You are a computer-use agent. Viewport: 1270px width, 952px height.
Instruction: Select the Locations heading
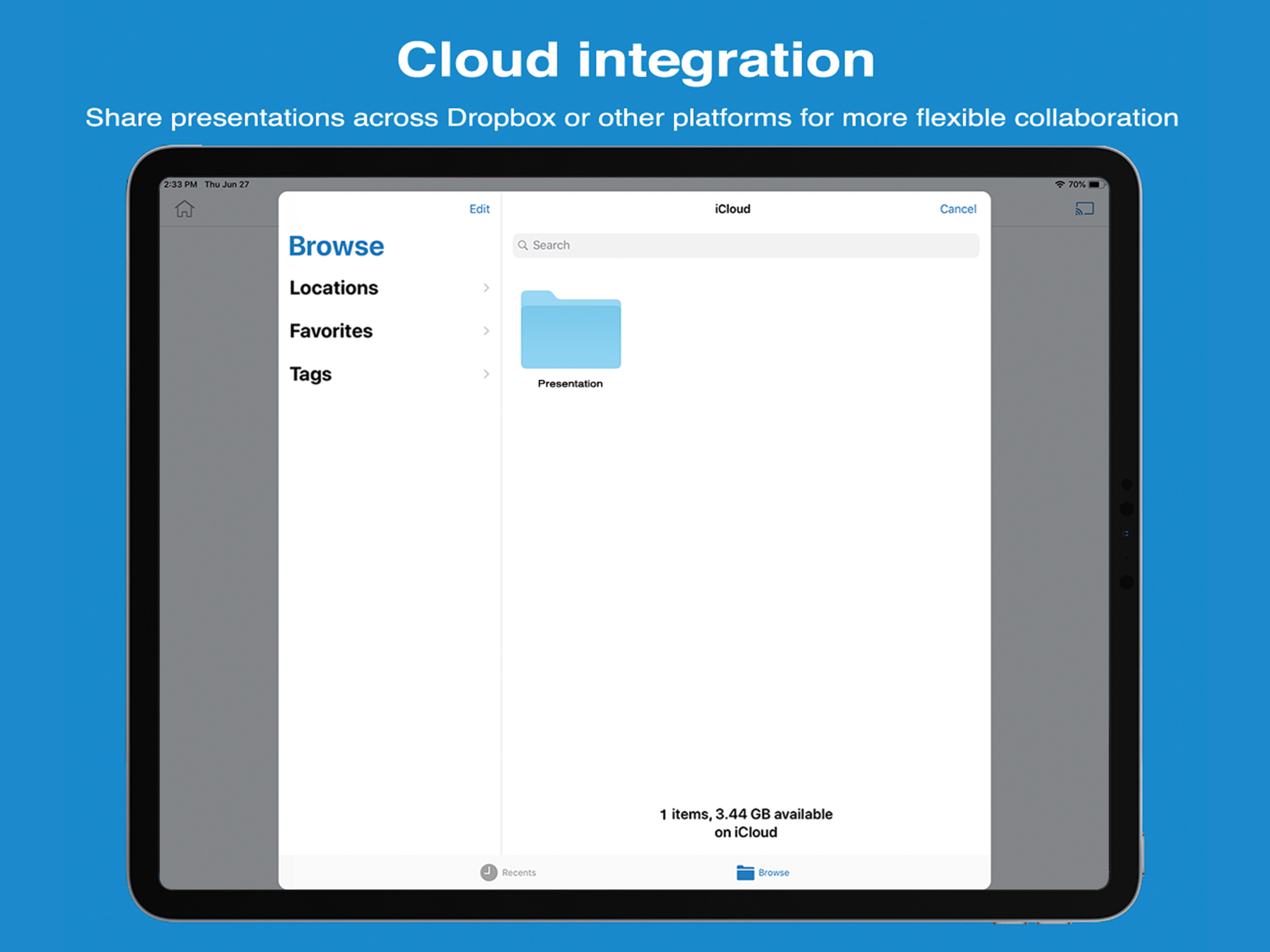click(334, 288)
